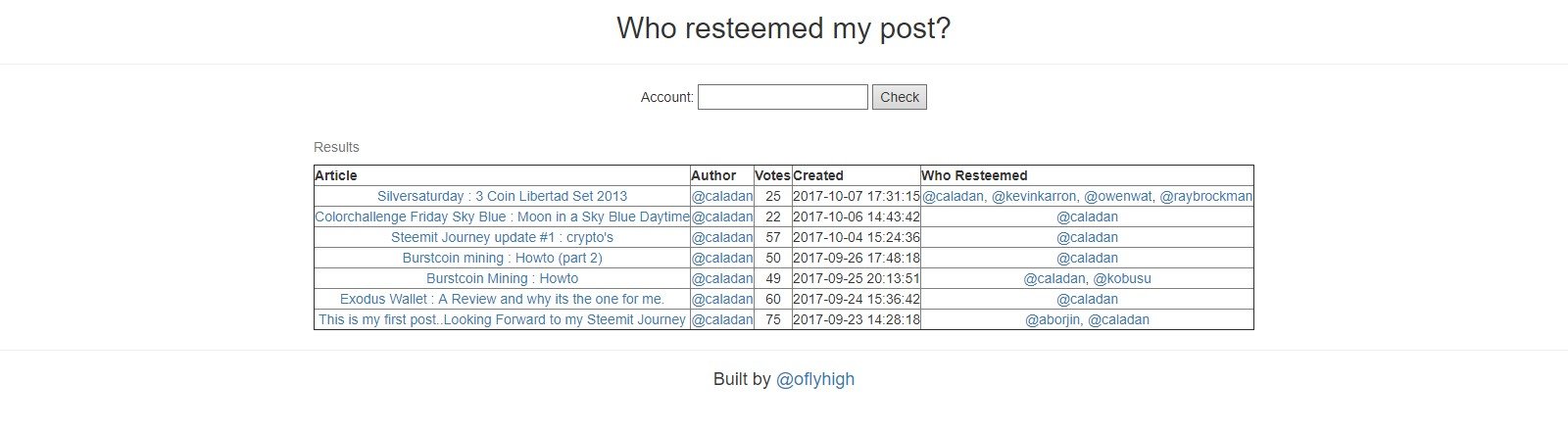Click @caladan author link in Exodus Wallet row
The image size is (1568, 433).
click(722, 299)
